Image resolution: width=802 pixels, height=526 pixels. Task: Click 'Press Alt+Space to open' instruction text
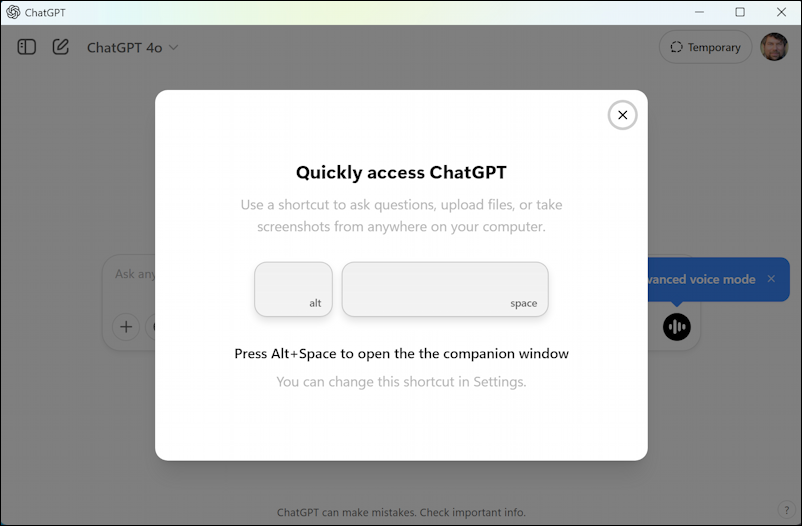click(x=401, y=354)
